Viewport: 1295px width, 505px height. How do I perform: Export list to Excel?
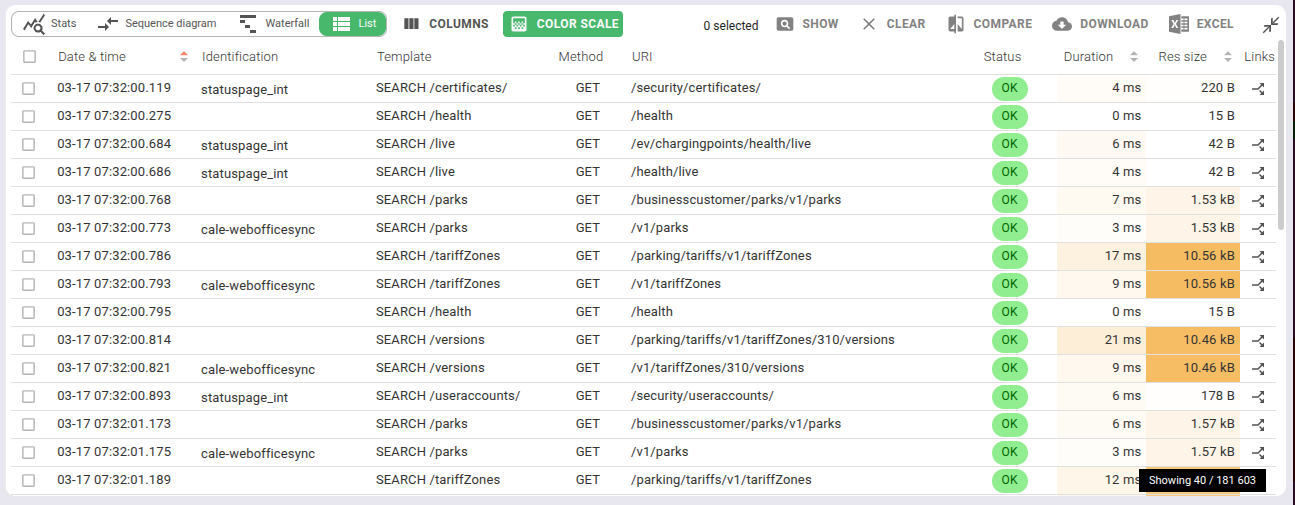pos(1201,24)
